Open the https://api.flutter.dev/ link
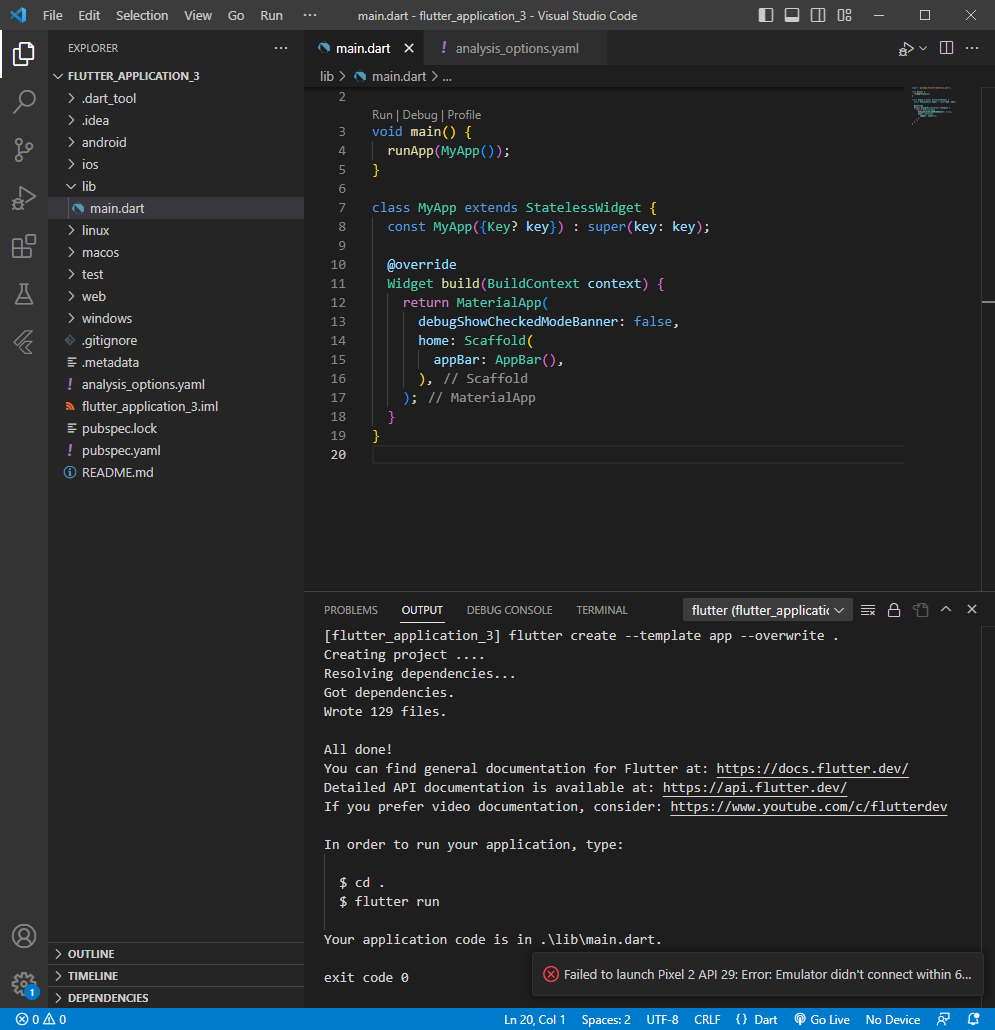This screenshot has width=995, height=1030. click(755, 788)
